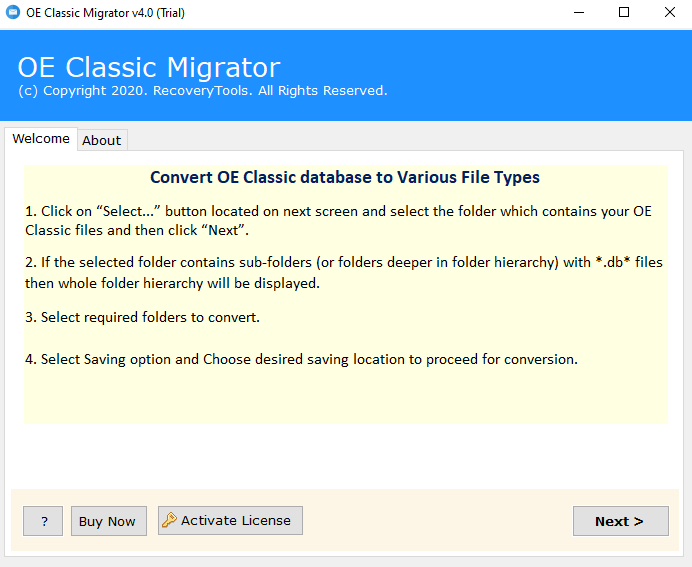Maximize the OE Classic Migrator window
This screenshot has height=567, width=692.
pyautogui.click(x=624, y=12)
